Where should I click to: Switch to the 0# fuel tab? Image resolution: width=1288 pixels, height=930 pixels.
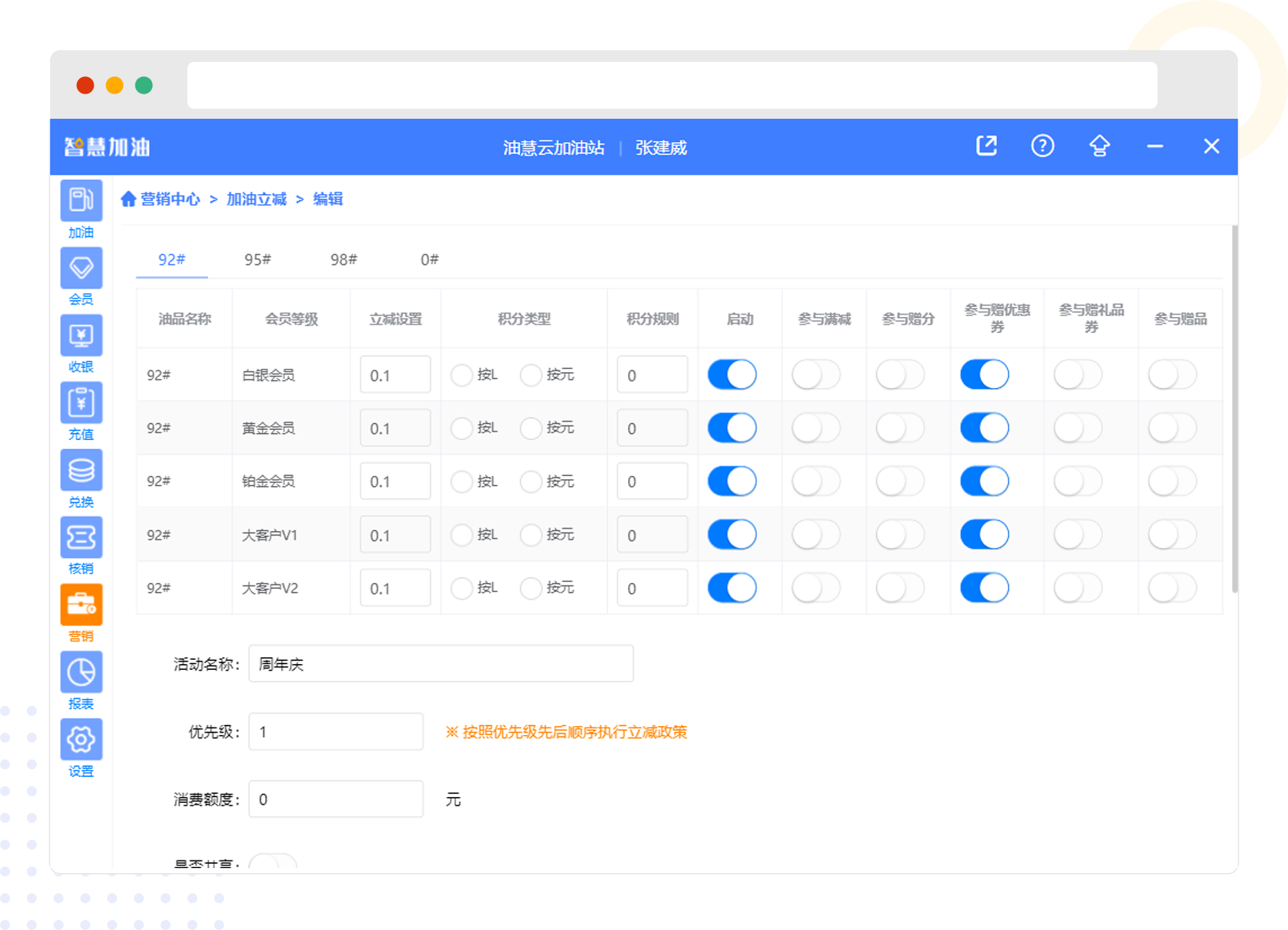[429, 260]
